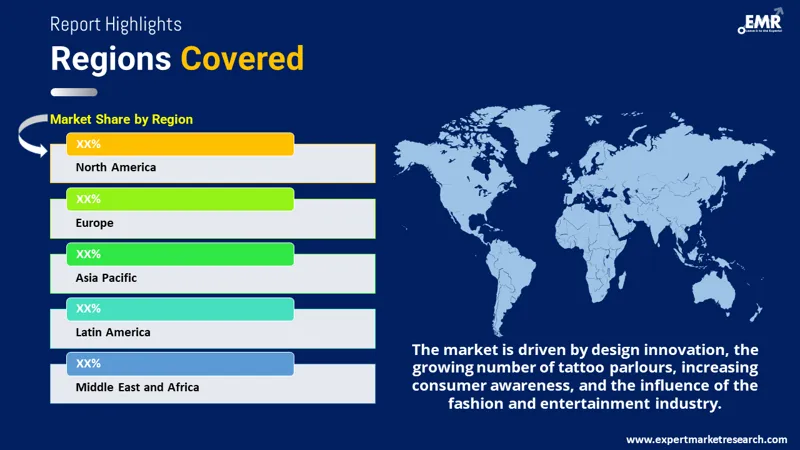800x450 pixels.
Task: Click the market drivers description paragraph
Action: (x=585, y=376)
